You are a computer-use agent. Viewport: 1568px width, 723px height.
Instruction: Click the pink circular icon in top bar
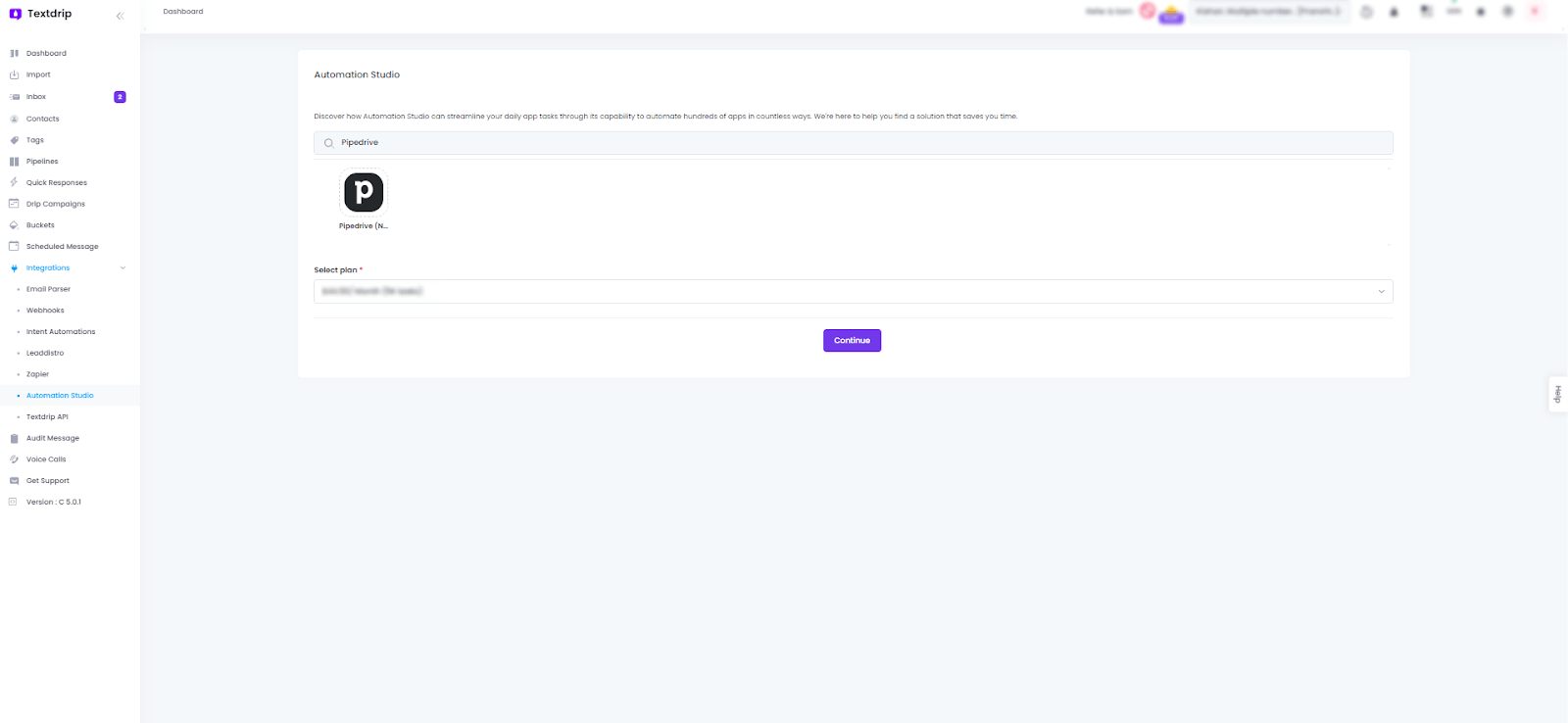point(1147,11)
